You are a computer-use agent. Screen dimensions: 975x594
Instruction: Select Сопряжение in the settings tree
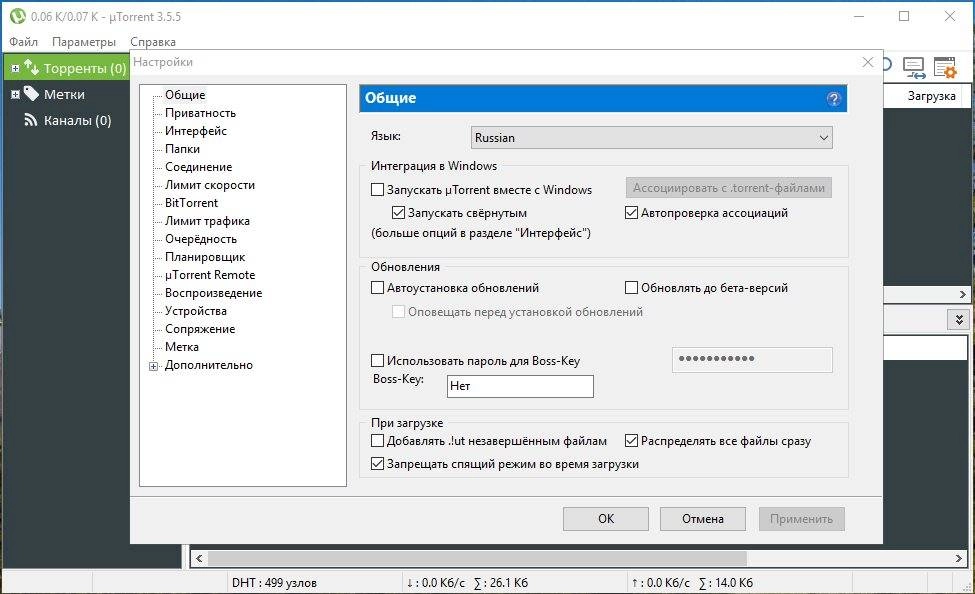click(x=200, y=329)
